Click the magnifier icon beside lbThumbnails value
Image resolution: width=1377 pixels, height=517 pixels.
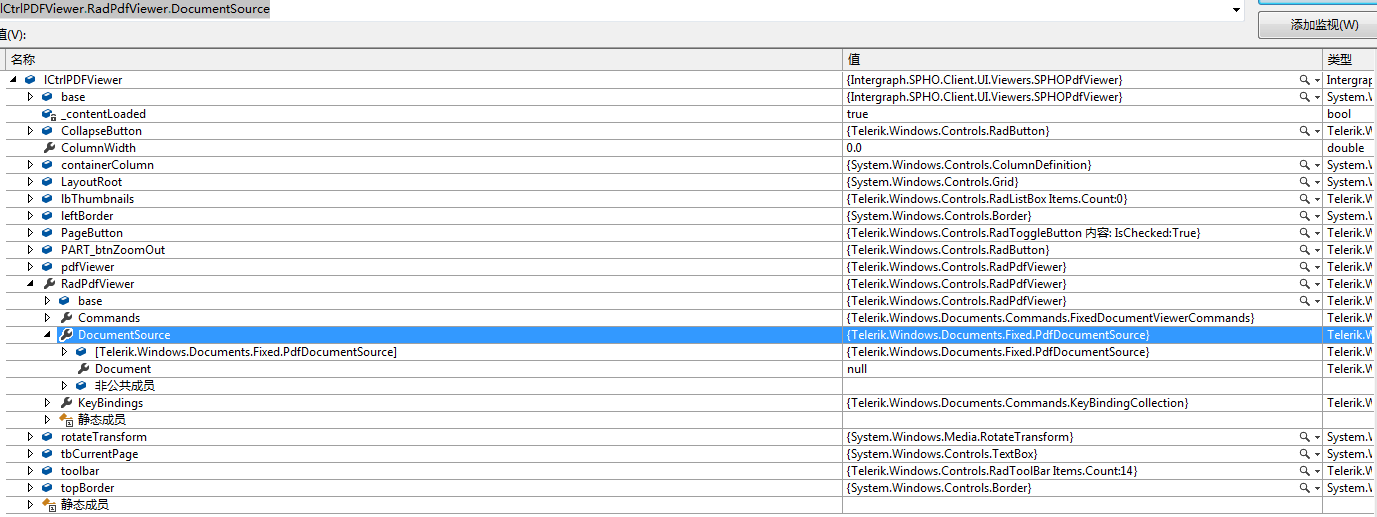click(1304, 199)
